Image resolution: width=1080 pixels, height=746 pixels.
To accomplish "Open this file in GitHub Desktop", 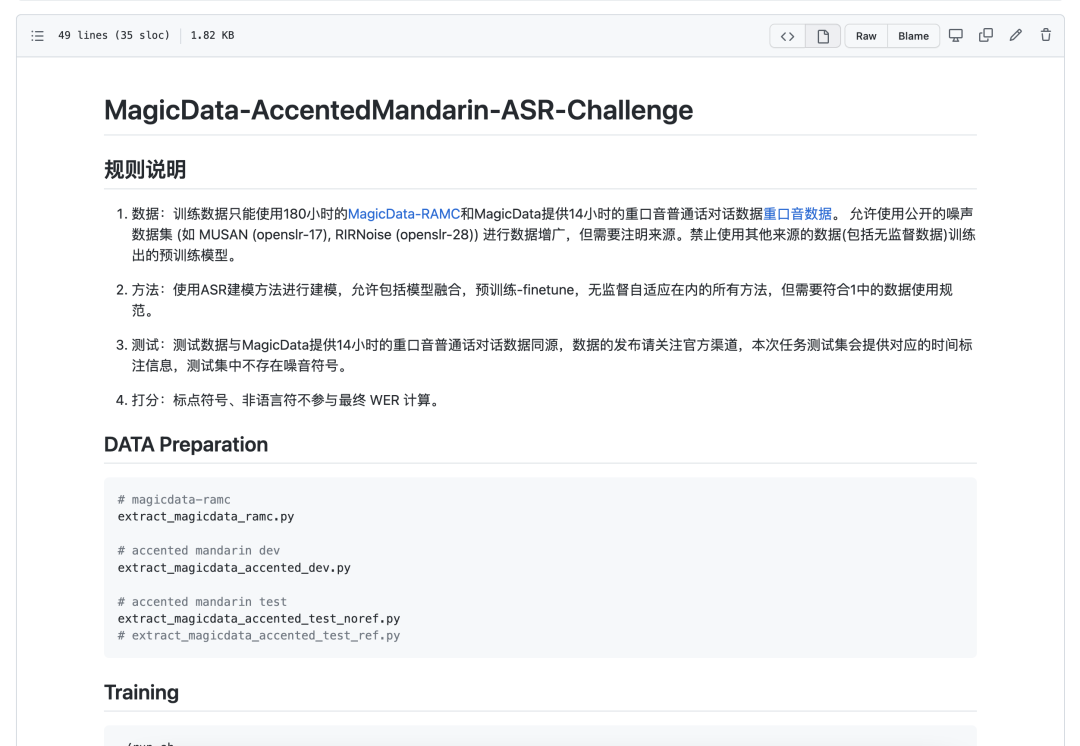I will click(x=956, y=34).
